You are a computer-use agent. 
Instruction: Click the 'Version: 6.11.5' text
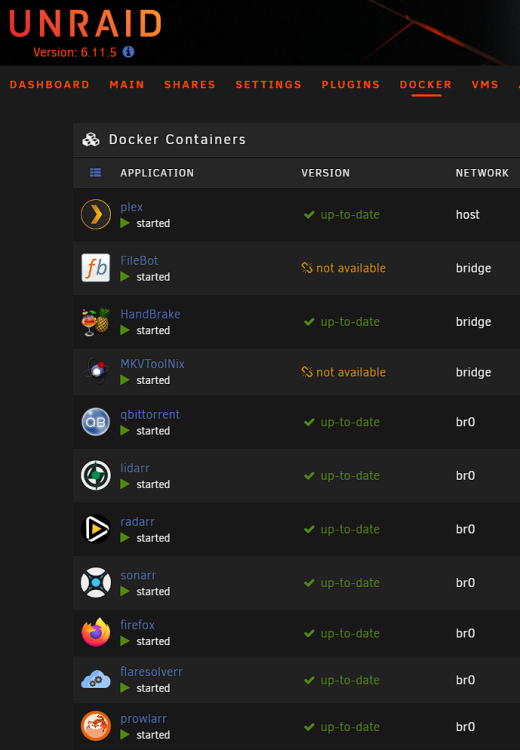click(x=75, y=52)
